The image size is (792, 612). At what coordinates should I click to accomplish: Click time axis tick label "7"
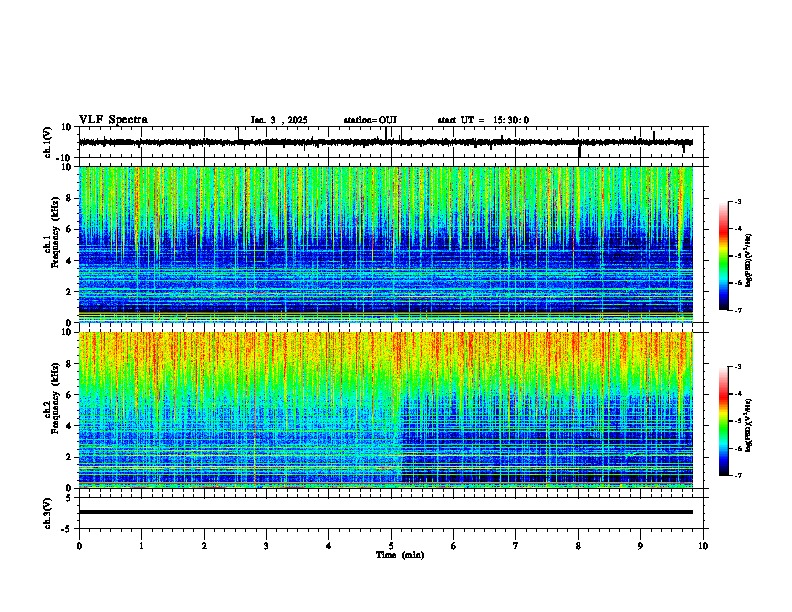516,546
